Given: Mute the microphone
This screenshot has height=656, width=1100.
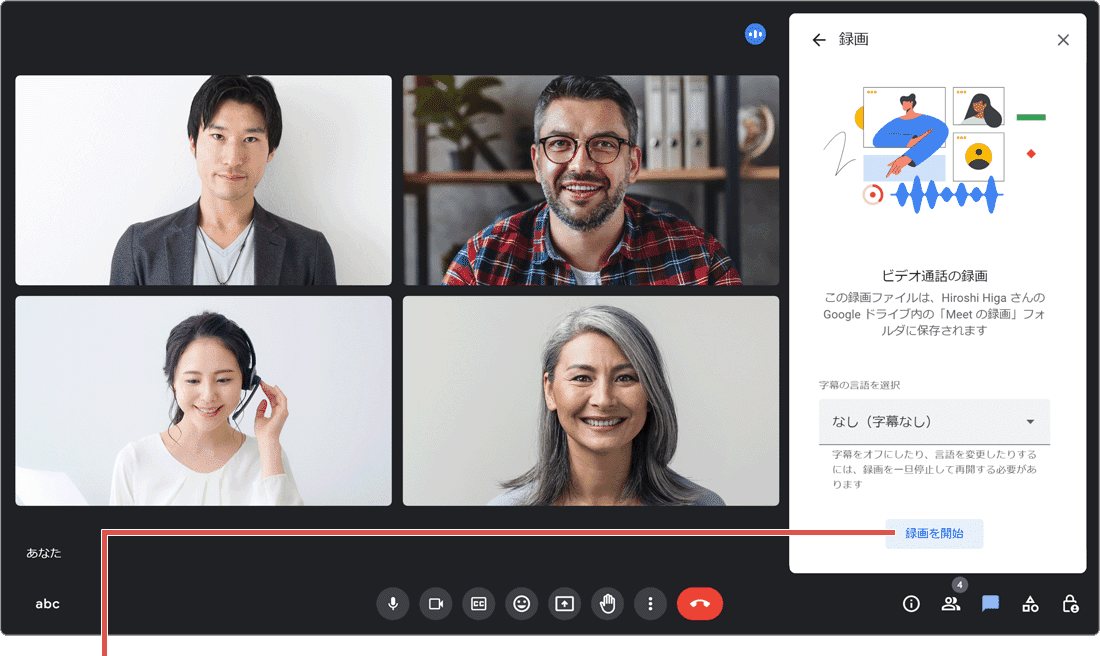Looking at the screenshot, I should point(393,603).
